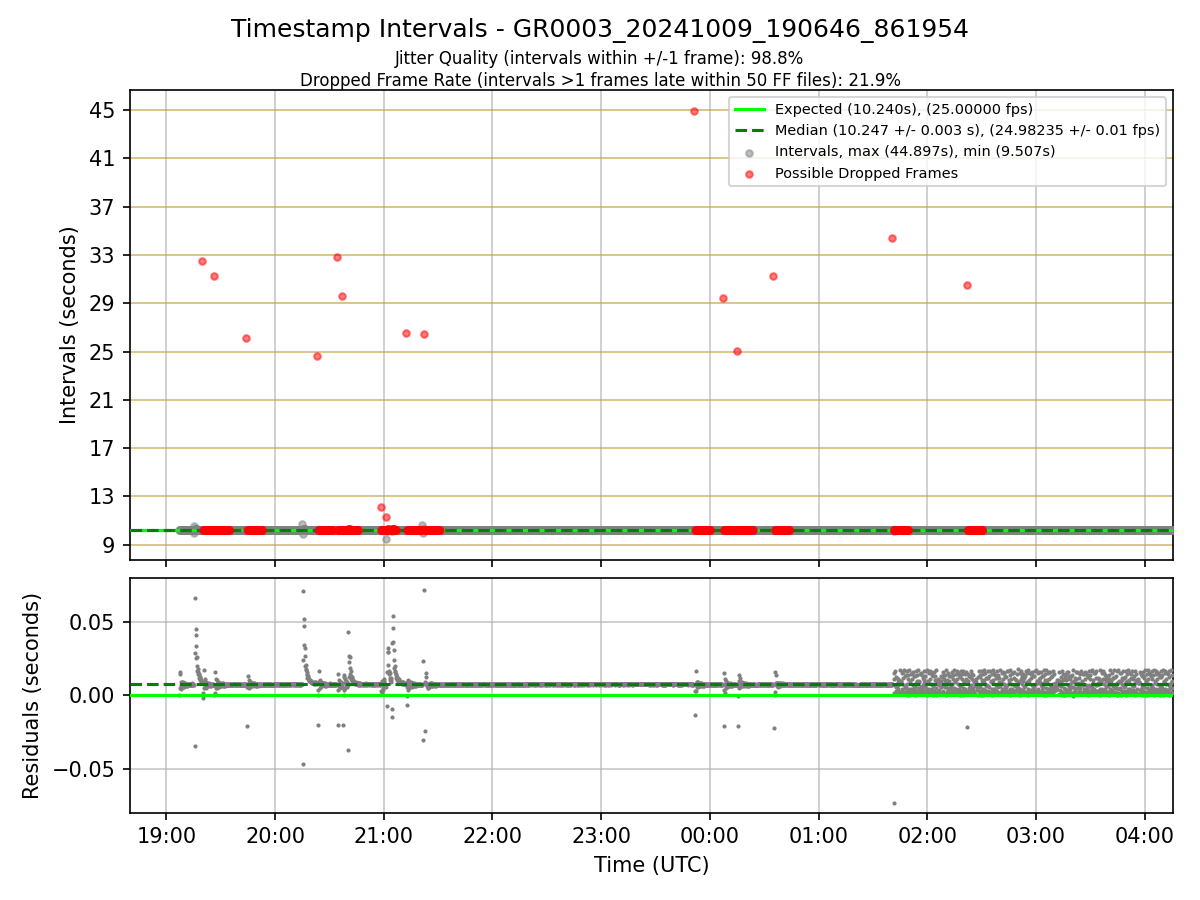Viewport: 1200px width, 900px height.
Task: Click the 'Time (UTC)' x-axis label
Action: (x=651, y=865)
